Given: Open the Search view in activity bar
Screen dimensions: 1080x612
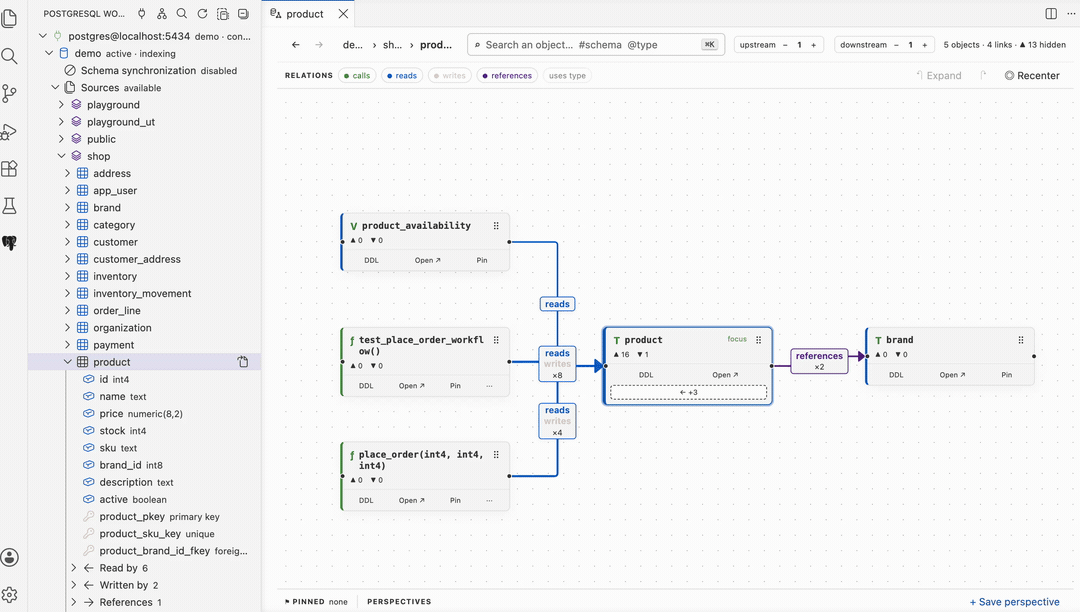Looking at the screenshot, I should 10,56.
